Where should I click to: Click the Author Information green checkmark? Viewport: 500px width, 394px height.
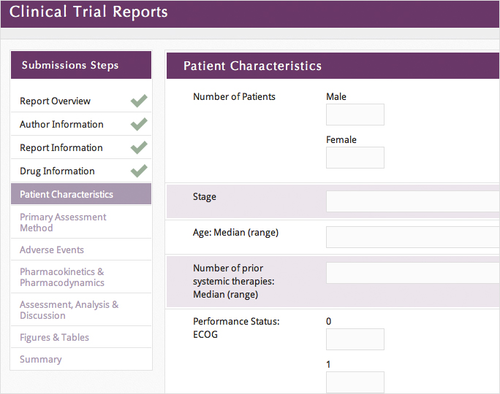pyautogui.click(x=139, y=124)
